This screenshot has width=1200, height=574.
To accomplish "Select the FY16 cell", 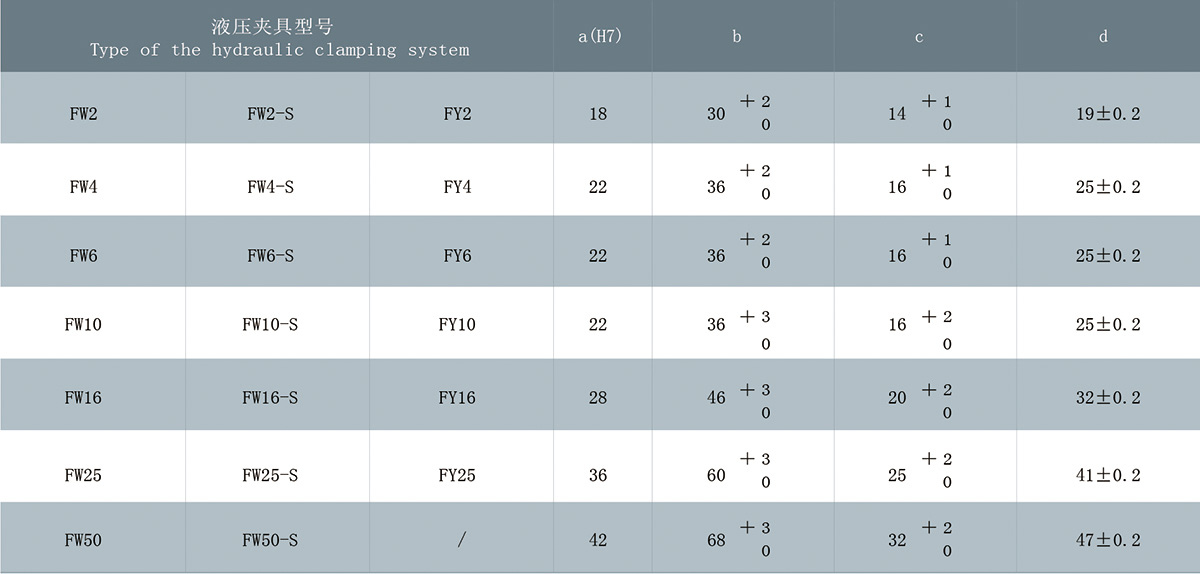I will 457,398.
